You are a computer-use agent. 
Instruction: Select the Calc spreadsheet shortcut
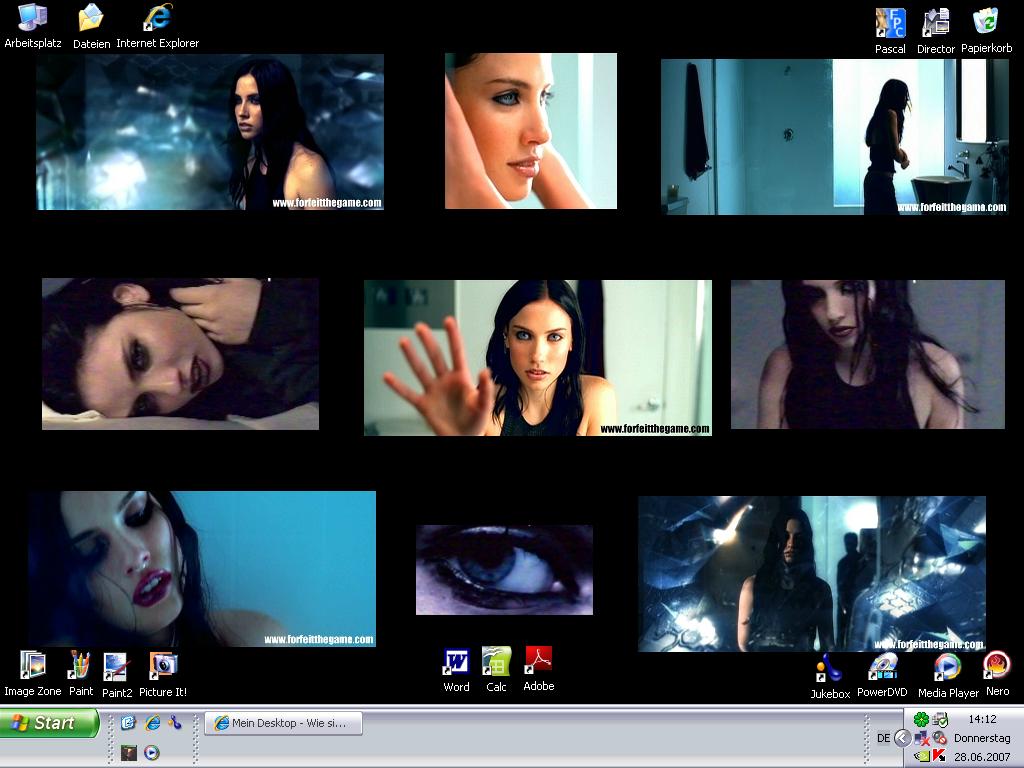[496, 662]
